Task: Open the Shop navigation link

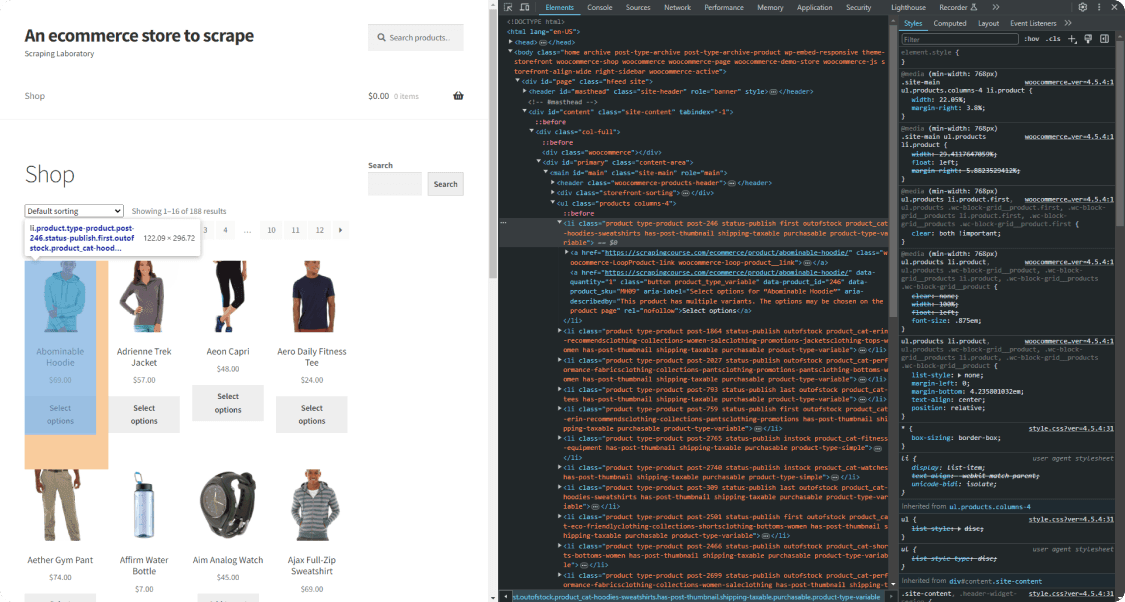Action: (x=34, y=96)
